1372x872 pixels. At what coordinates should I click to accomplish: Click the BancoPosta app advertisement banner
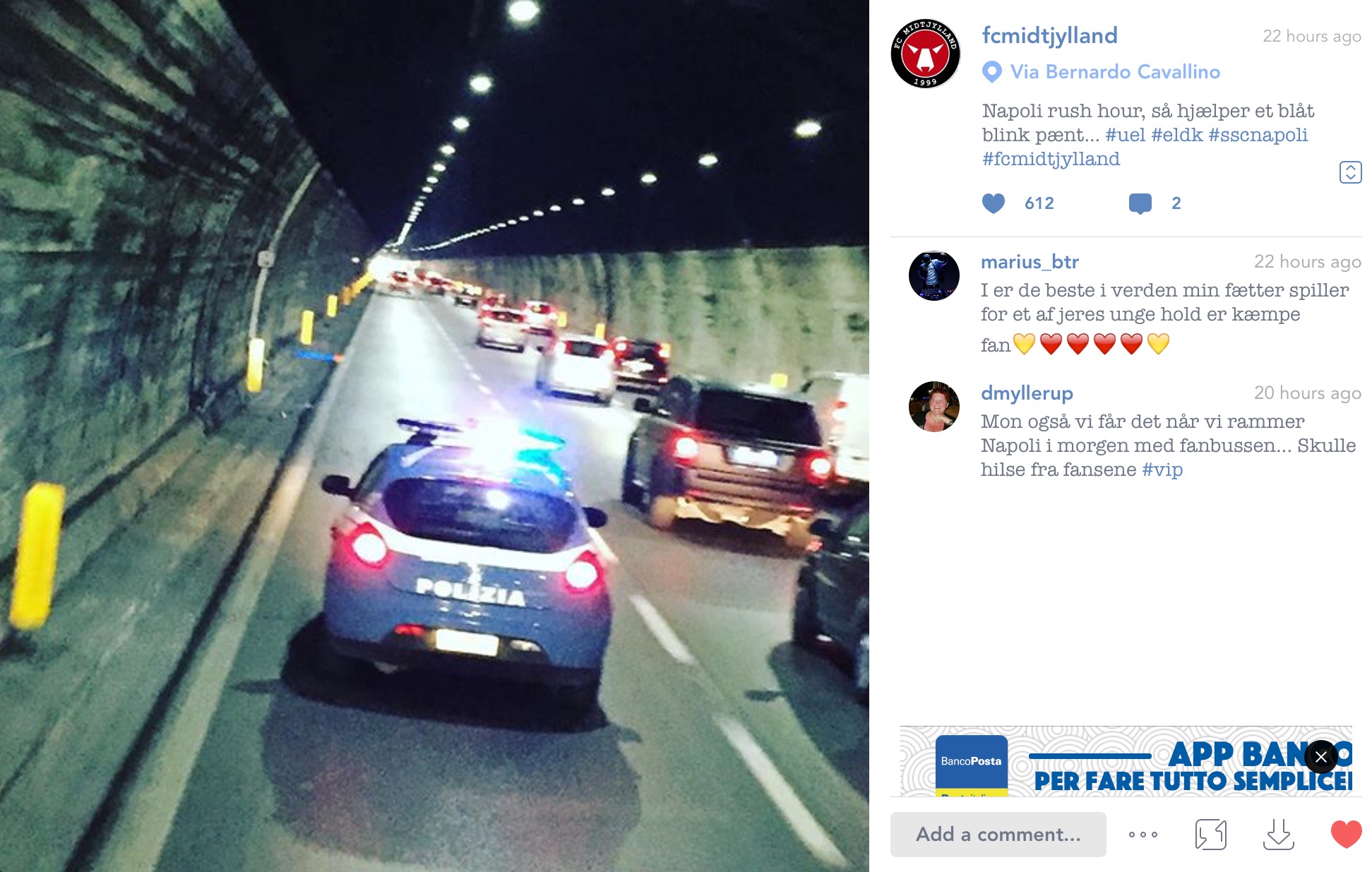(x=1126, y=761)
